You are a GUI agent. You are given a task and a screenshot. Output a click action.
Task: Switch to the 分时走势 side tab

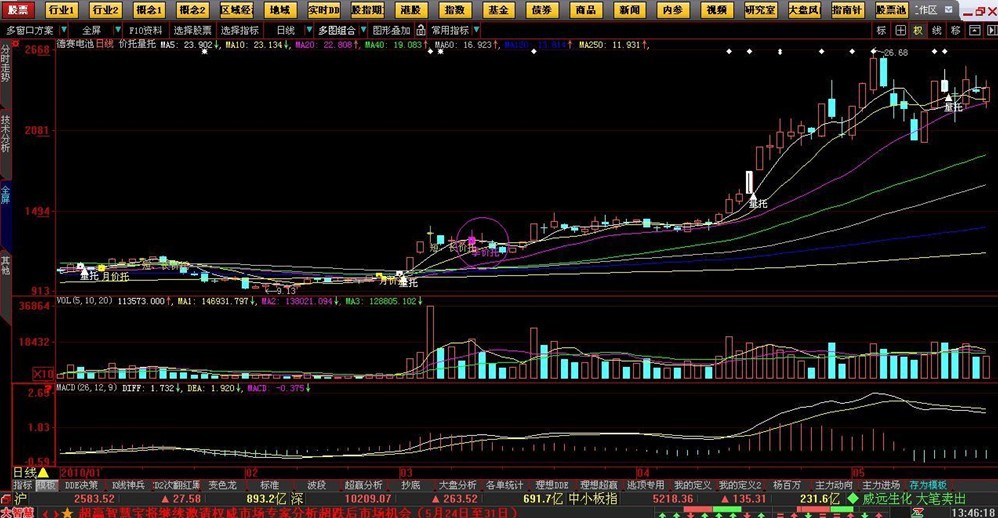pyautogui.click(x=5, y=64)
